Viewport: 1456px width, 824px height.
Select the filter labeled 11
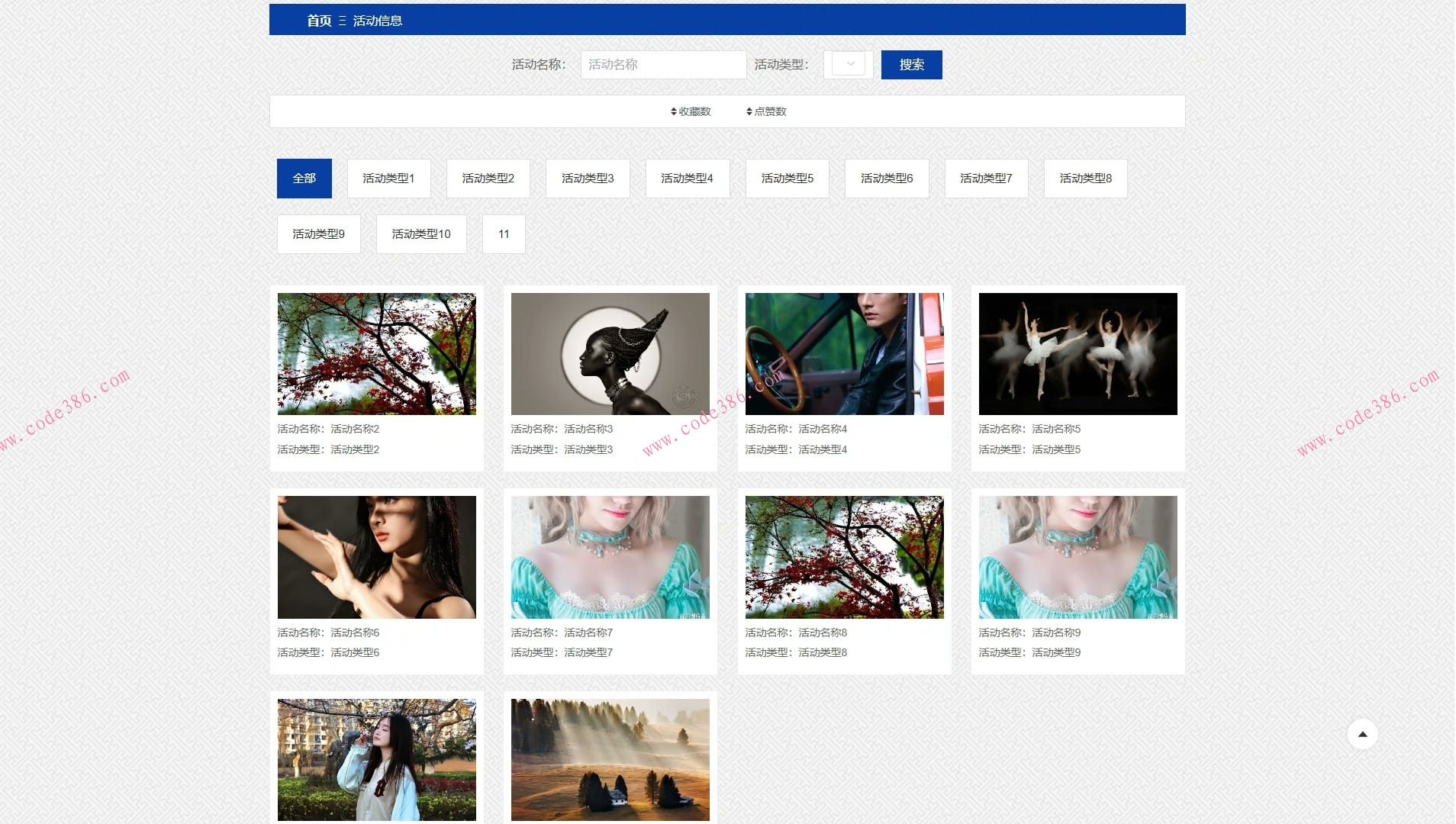[x=504, y=234]
